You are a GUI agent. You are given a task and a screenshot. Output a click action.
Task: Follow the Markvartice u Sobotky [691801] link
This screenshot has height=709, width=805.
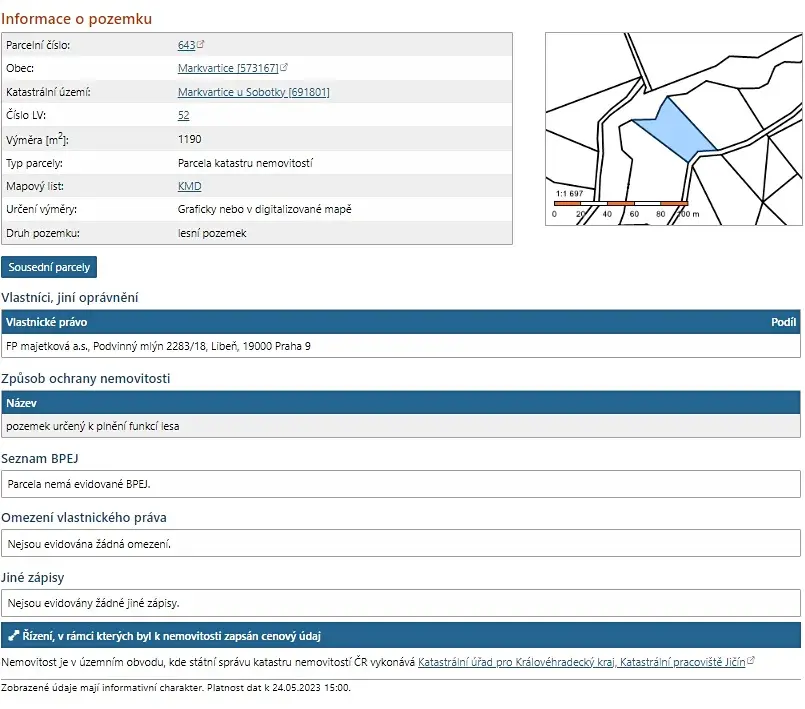point(253,92)
